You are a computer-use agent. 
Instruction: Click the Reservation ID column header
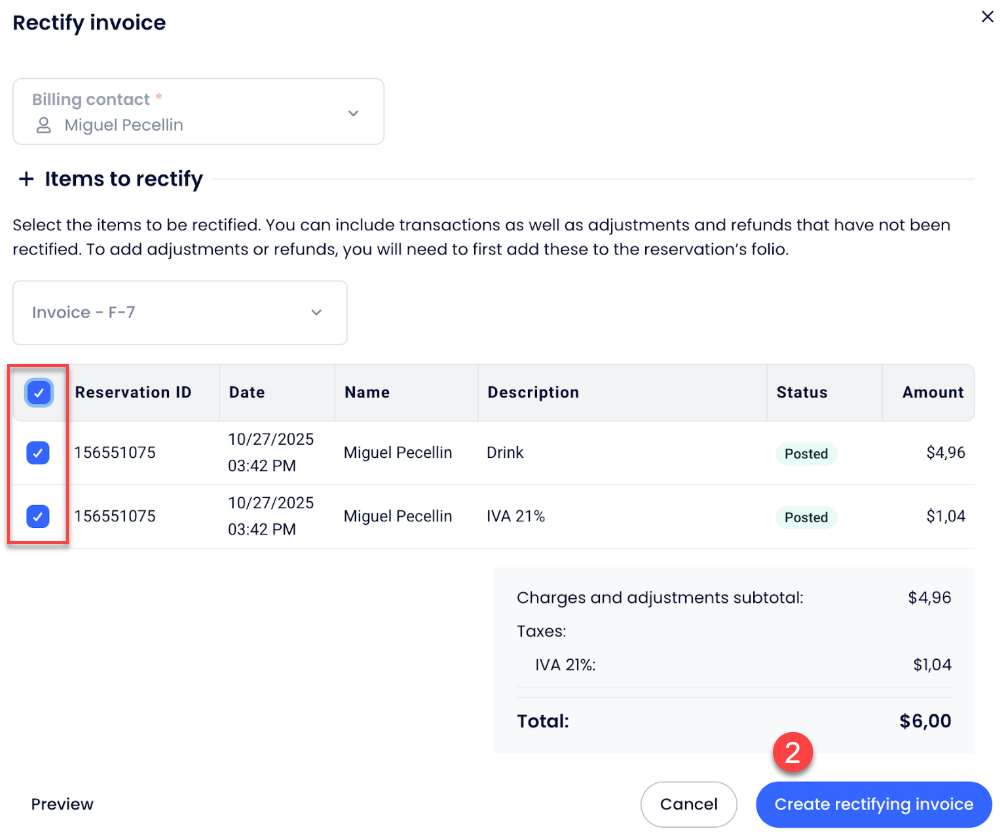(x=133, y=393)
